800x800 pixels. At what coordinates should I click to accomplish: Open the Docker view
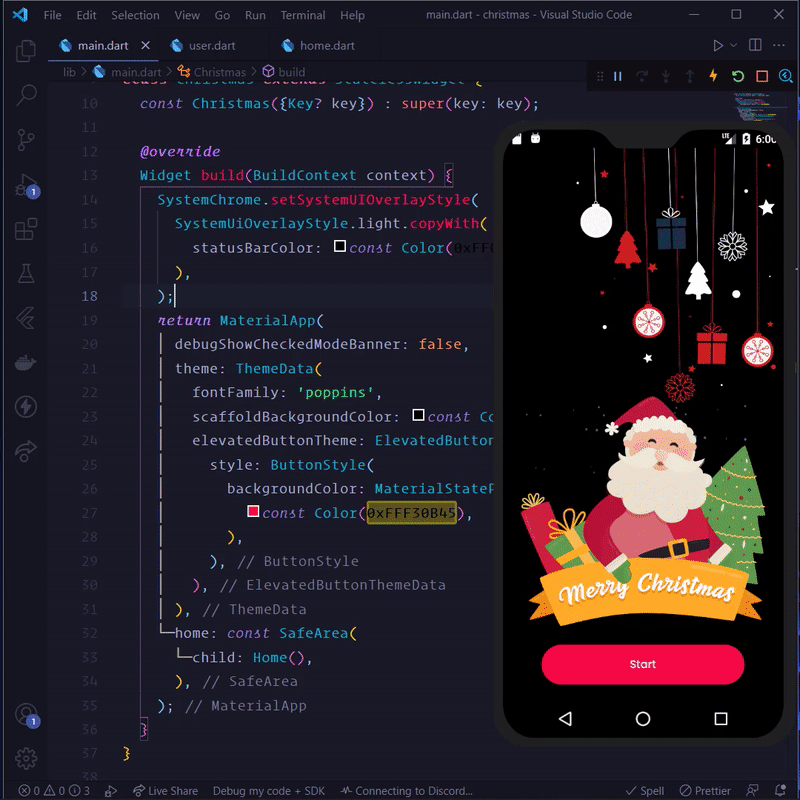coord(26,363)
